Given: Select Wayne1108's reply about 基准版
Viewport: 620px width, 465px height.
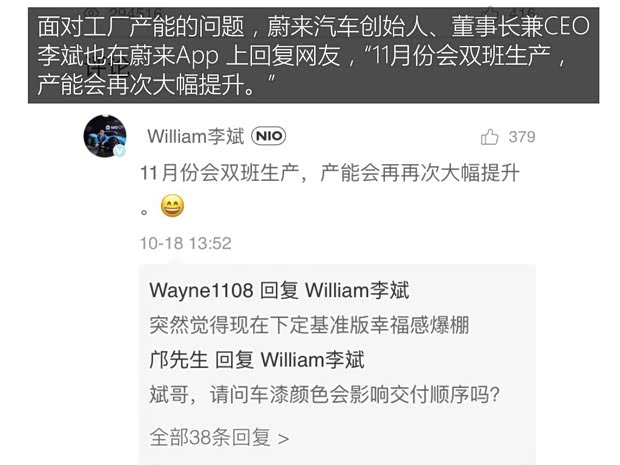Looking at the screenshot, I should coord(309,325).
